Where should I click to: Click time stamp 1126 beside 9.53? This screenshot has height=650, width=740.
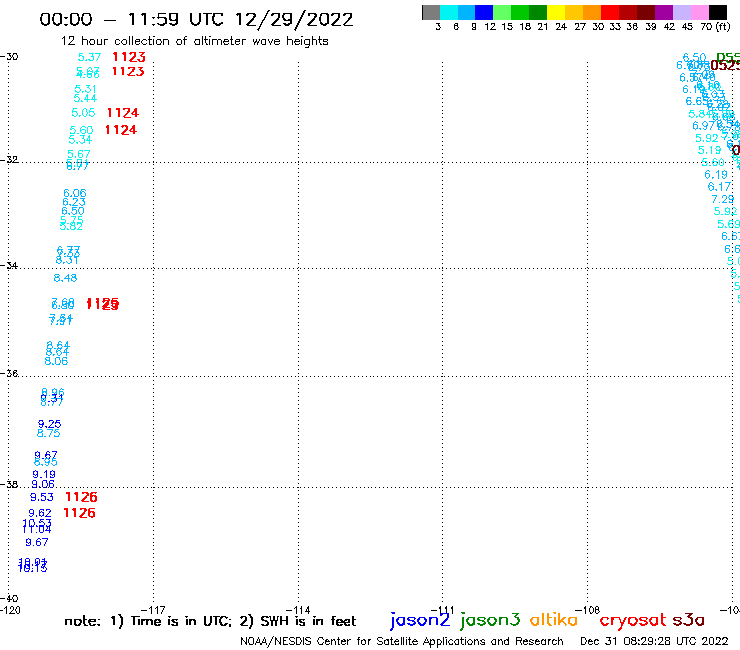click(x=81, y=497)
